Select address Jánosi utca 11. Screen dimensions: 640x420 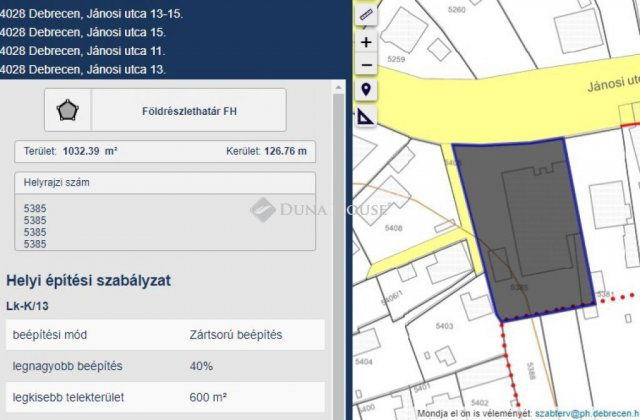(83, 51)
